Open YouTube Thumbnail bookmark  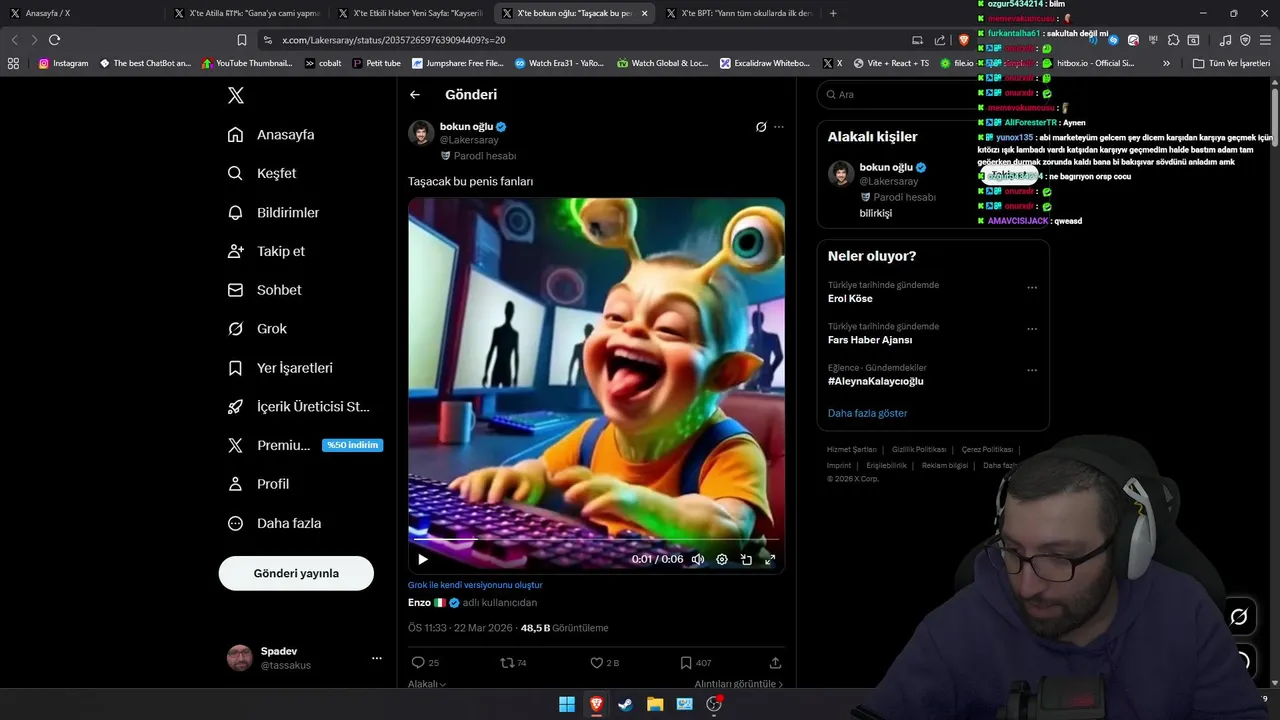[246, 63]
